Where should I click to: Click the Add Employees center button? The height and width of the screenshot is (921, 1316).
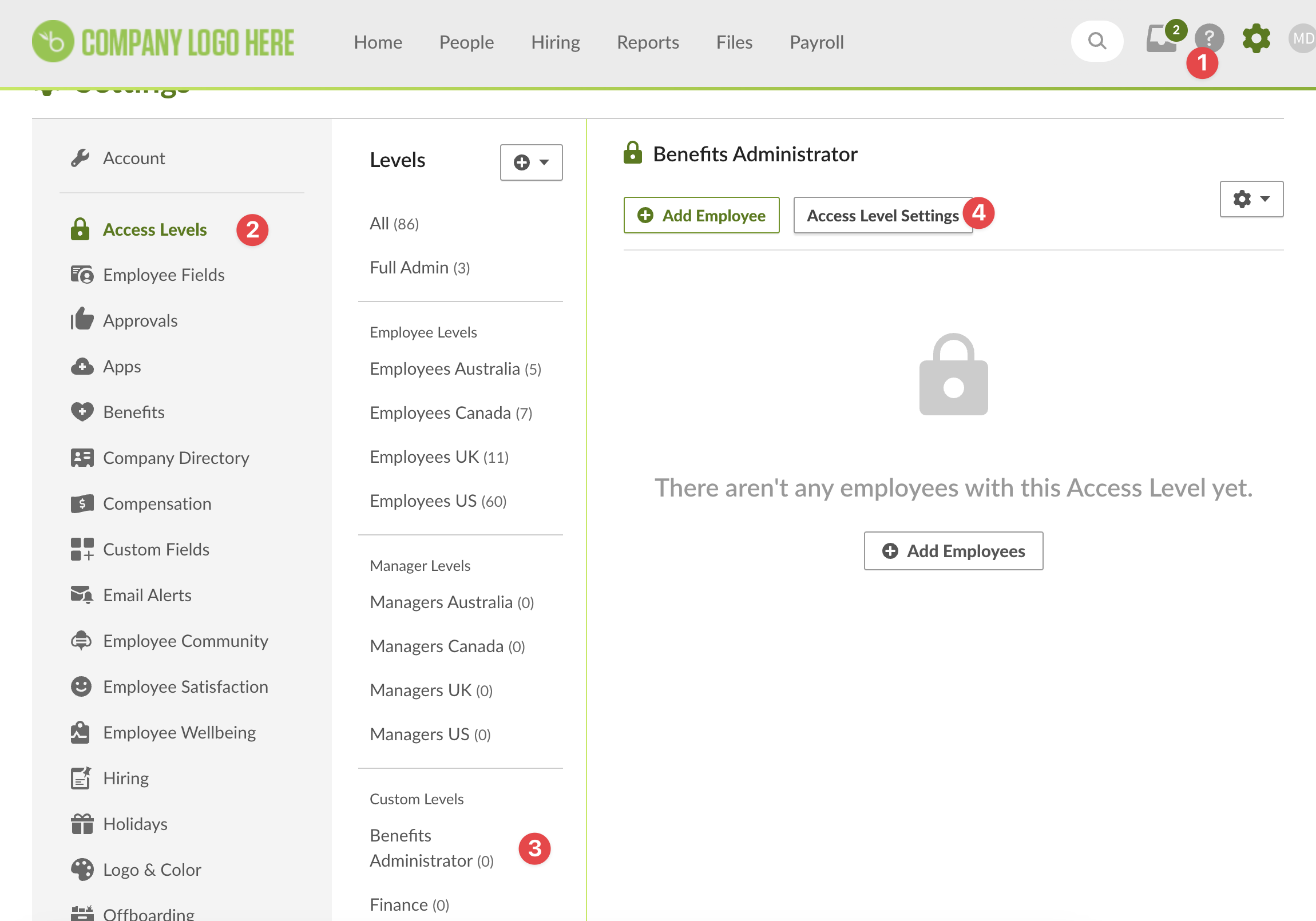pyautogui.click(x=953, y=551)
